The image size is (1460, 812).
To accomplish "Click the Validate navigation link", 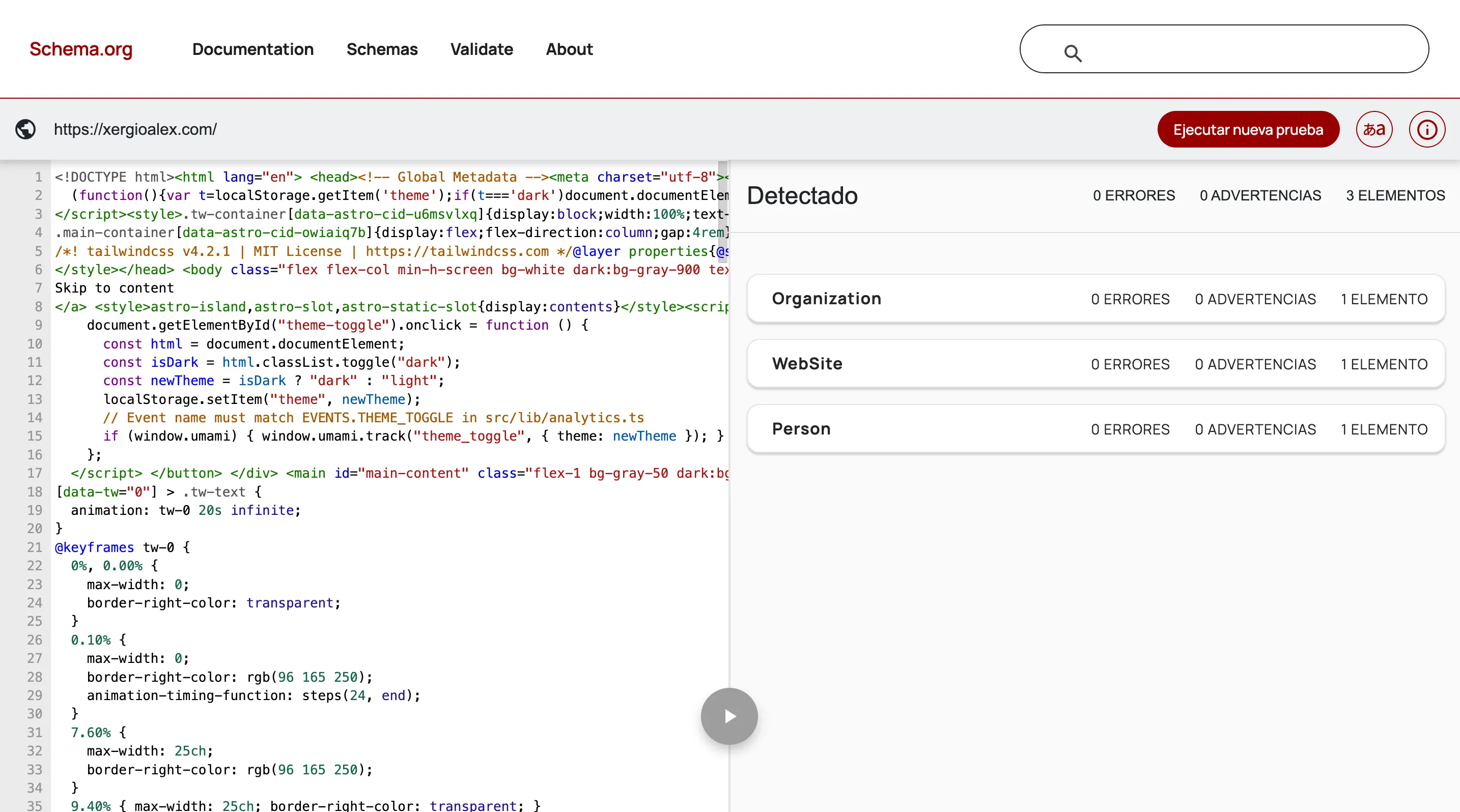I will click(481, 50).
